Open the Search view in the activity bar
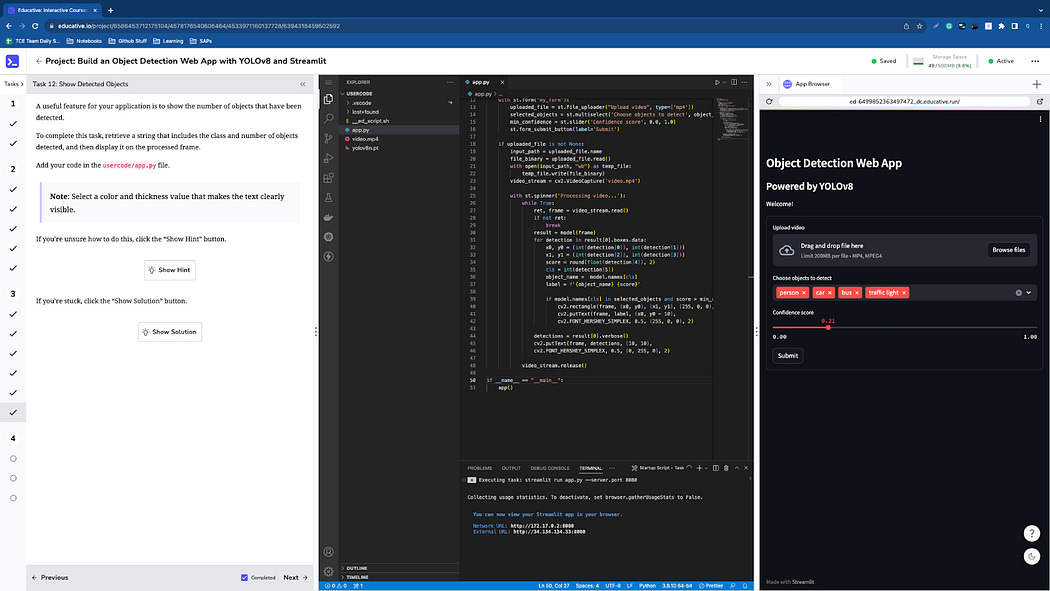 tap(328, 118)
